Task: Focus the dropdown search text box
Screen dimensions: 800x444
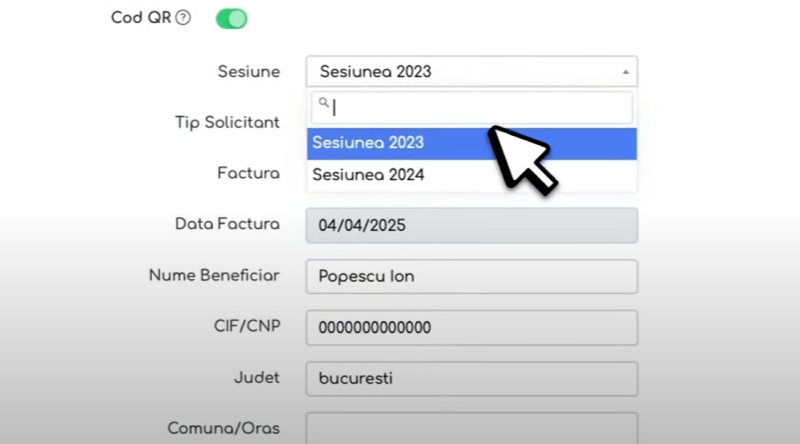Action: point(478,107)
